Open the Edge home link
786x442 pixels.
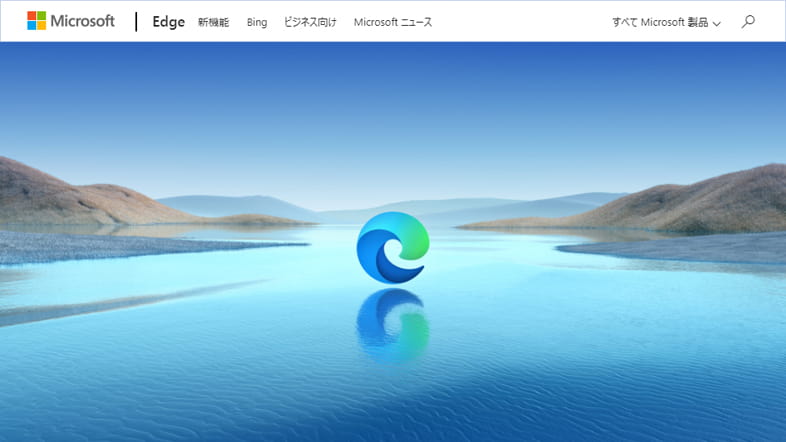coord(168,22)
